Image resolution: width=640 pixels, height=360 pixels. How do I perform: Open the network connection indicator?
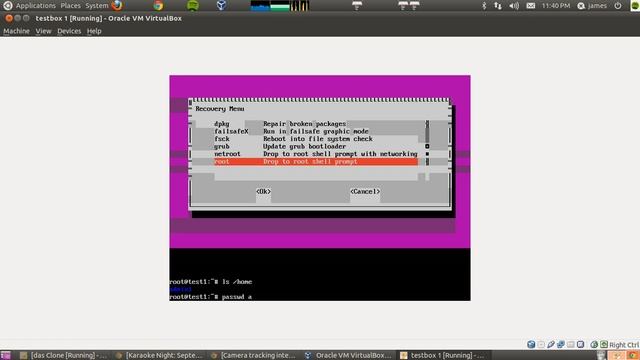(498, 6)
